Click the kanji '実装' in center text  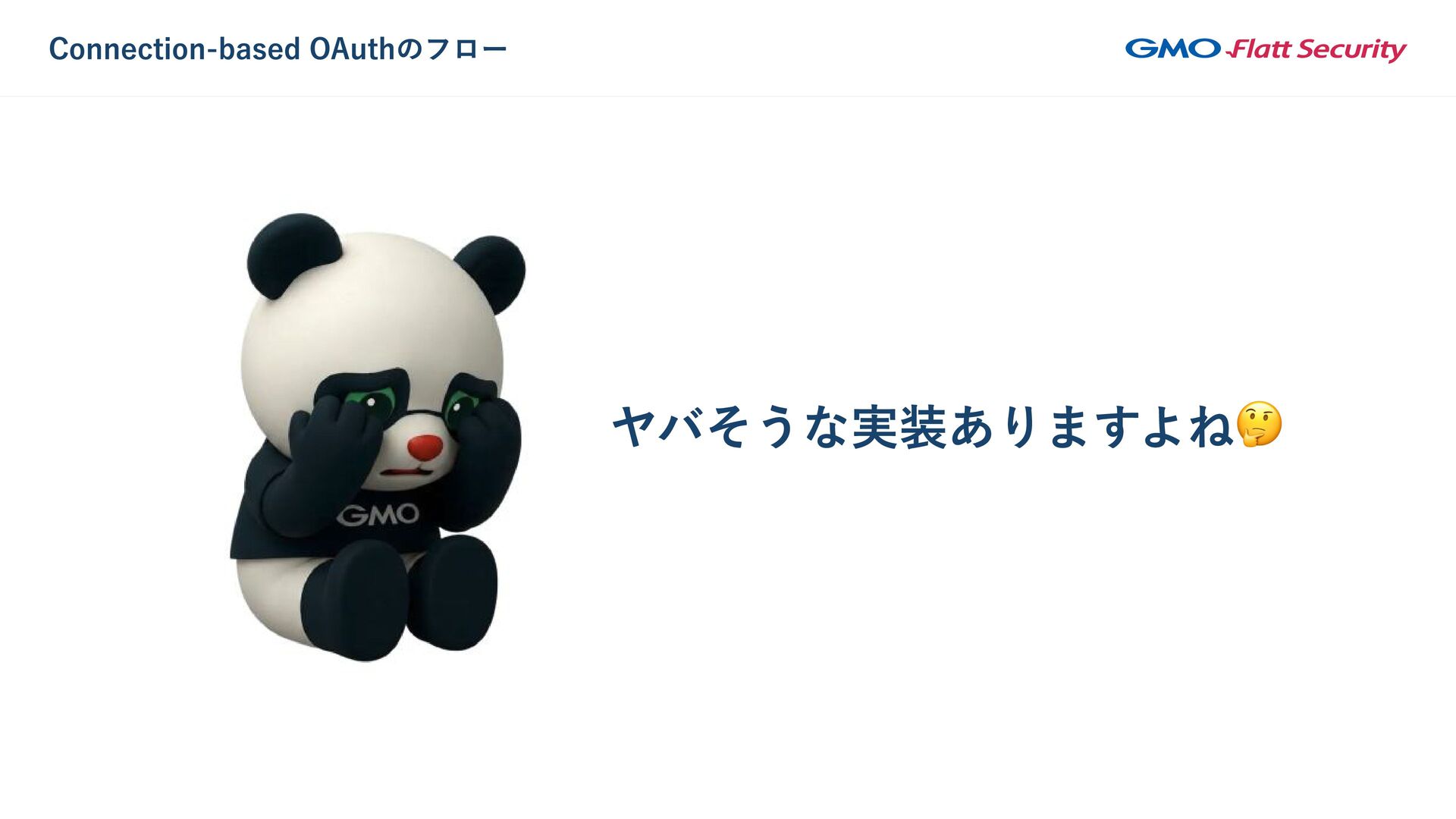(x=899, y=427)
